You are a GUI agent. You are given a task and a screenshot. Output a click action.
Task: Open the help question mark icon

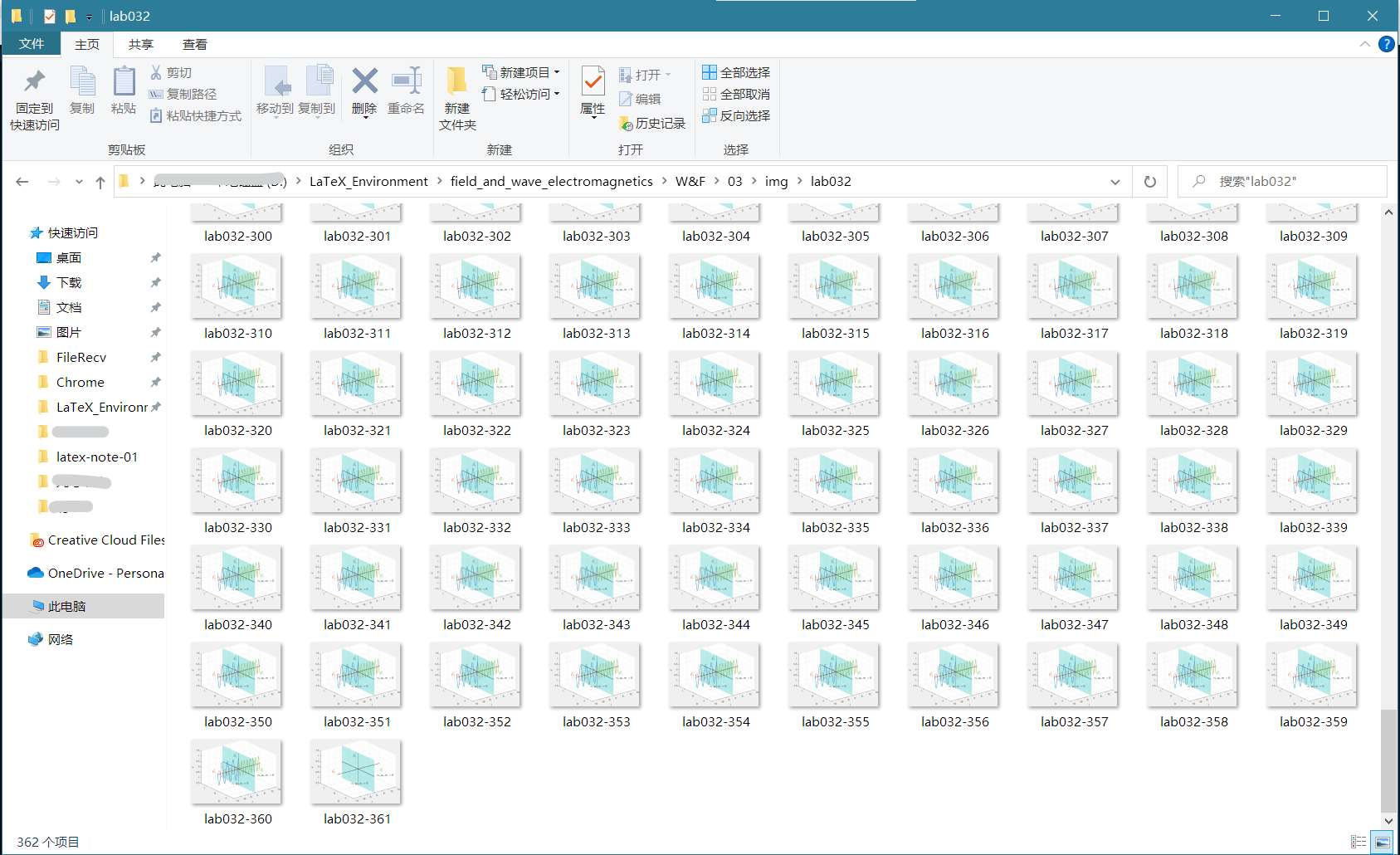click(x=1386, y=44)
